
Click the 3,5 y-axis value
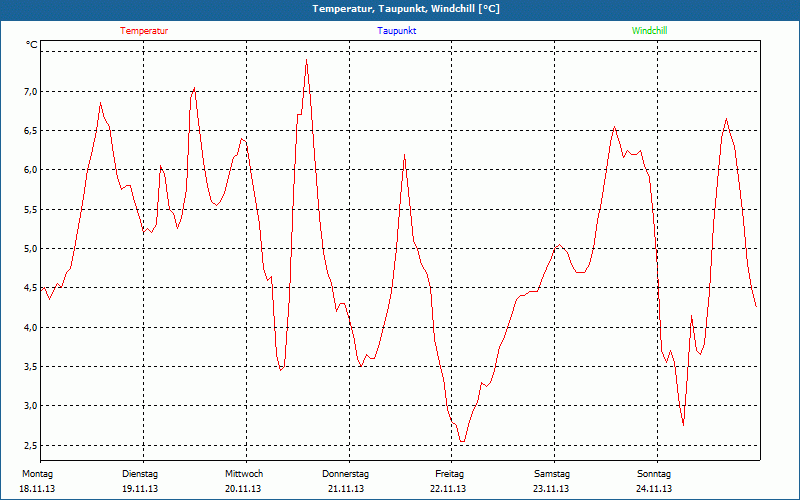(31, 367)
